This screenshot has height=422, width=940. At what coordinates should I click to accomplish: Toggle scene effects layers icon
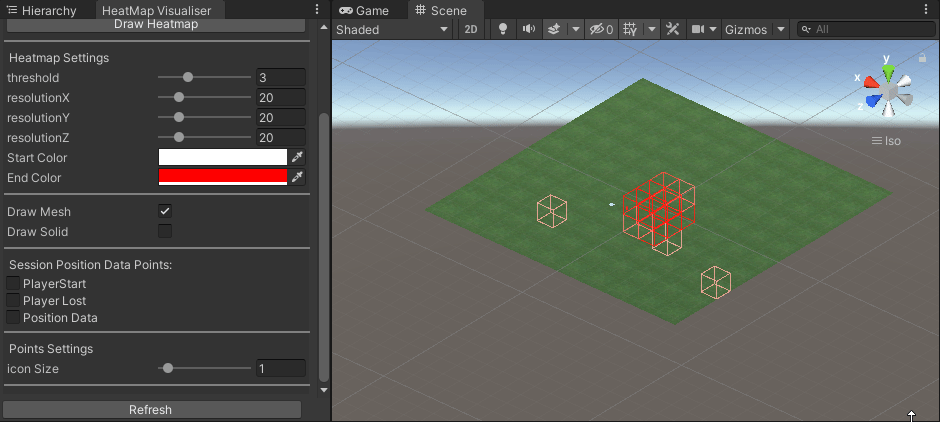point(554,29)
